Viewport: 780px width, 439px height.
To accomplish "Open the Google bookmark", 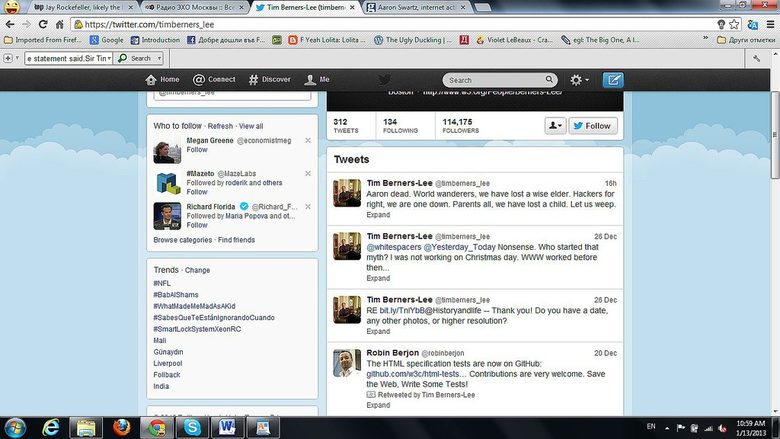I will tap(106, 40).
